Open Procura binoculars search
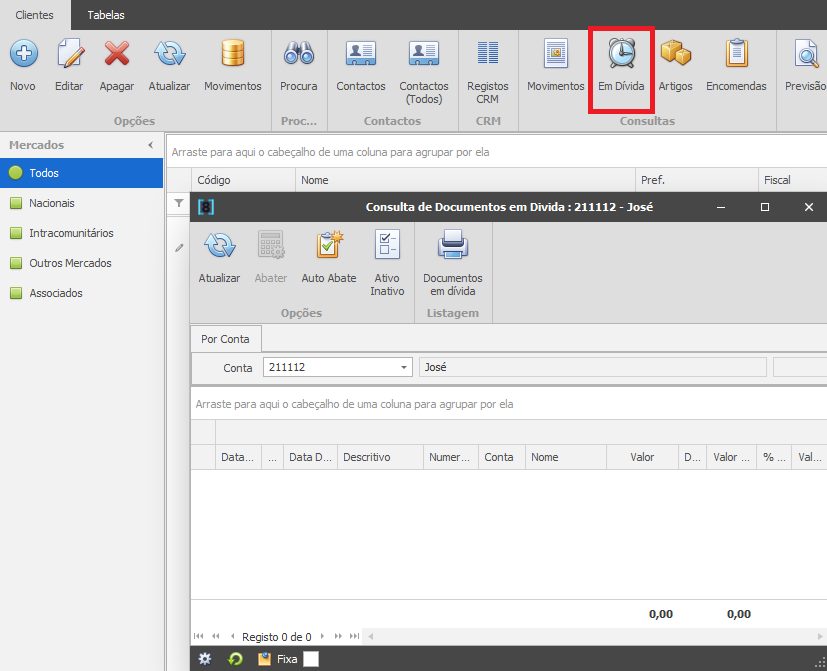Screen dimensions: 827x671 [x=299, y=54]
